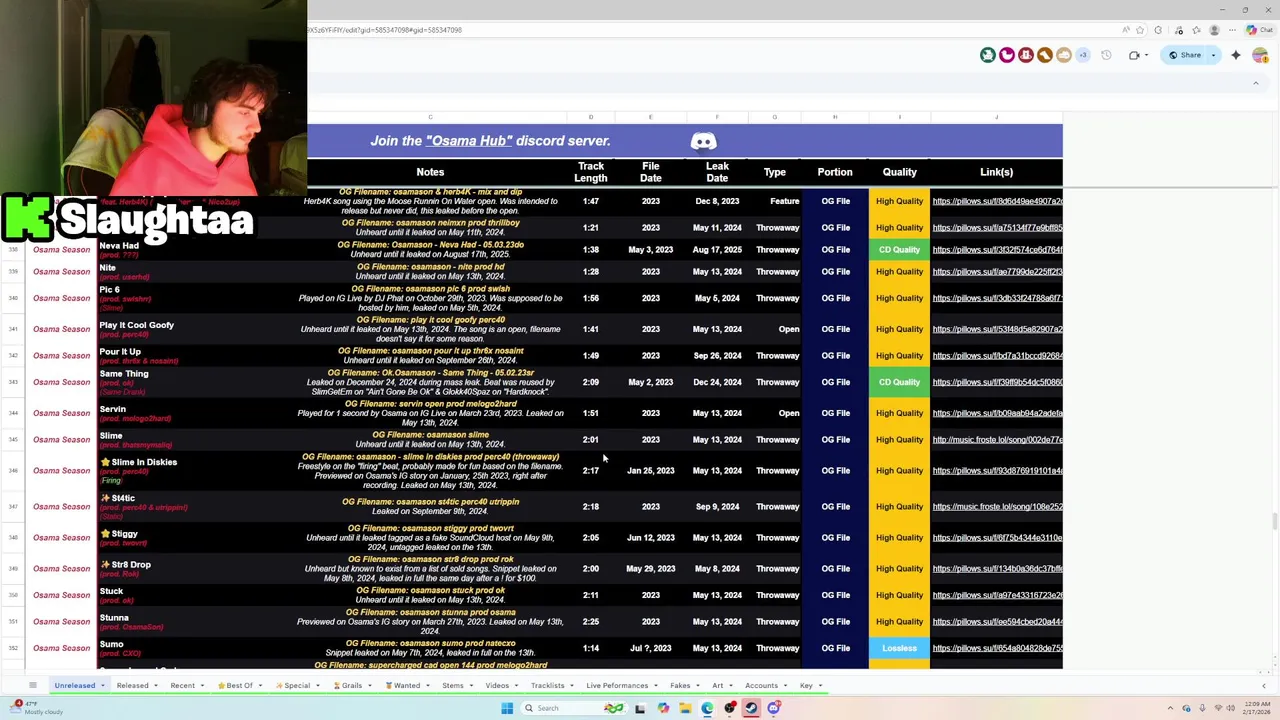This screenshot has width=1280, height=720.
Task: Open the Tracklists tab dropdown arrow
Action: pos(572,686)
